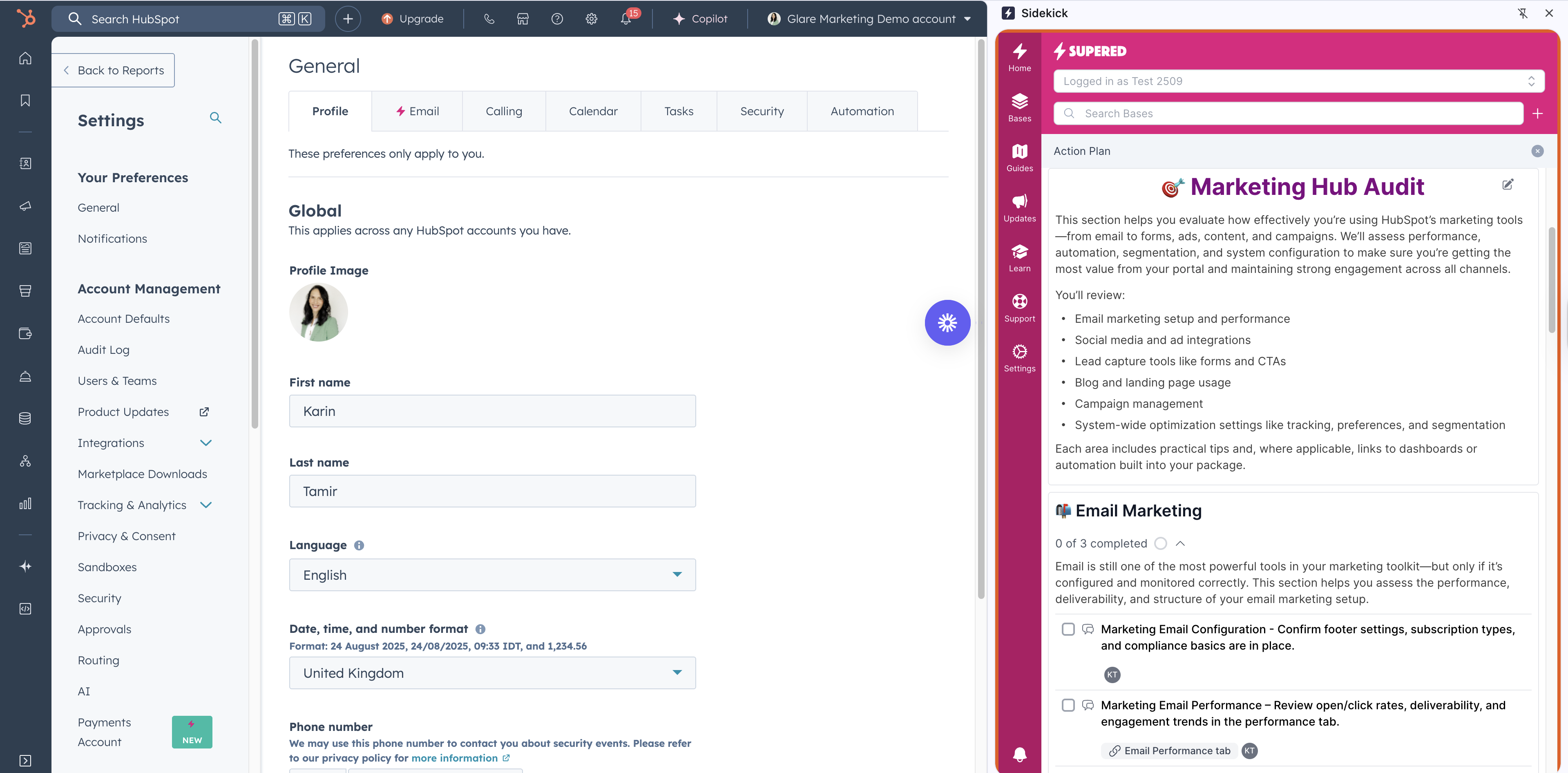Open Settings in Sidekick sidebar

pos(1020,358)
